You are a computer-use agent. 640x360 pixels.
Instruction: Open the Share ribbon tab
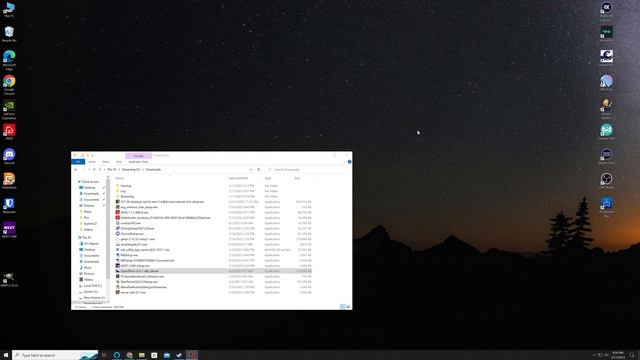(x=105, y=162)
